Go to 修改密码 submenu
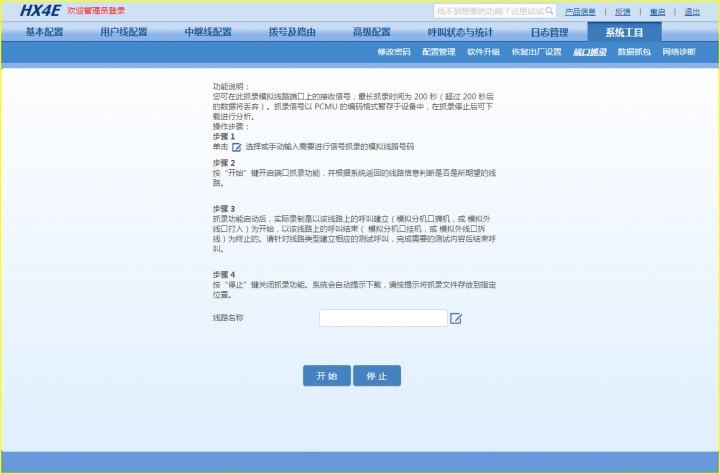Screen dimensions: 720x474 coord(394,52)
